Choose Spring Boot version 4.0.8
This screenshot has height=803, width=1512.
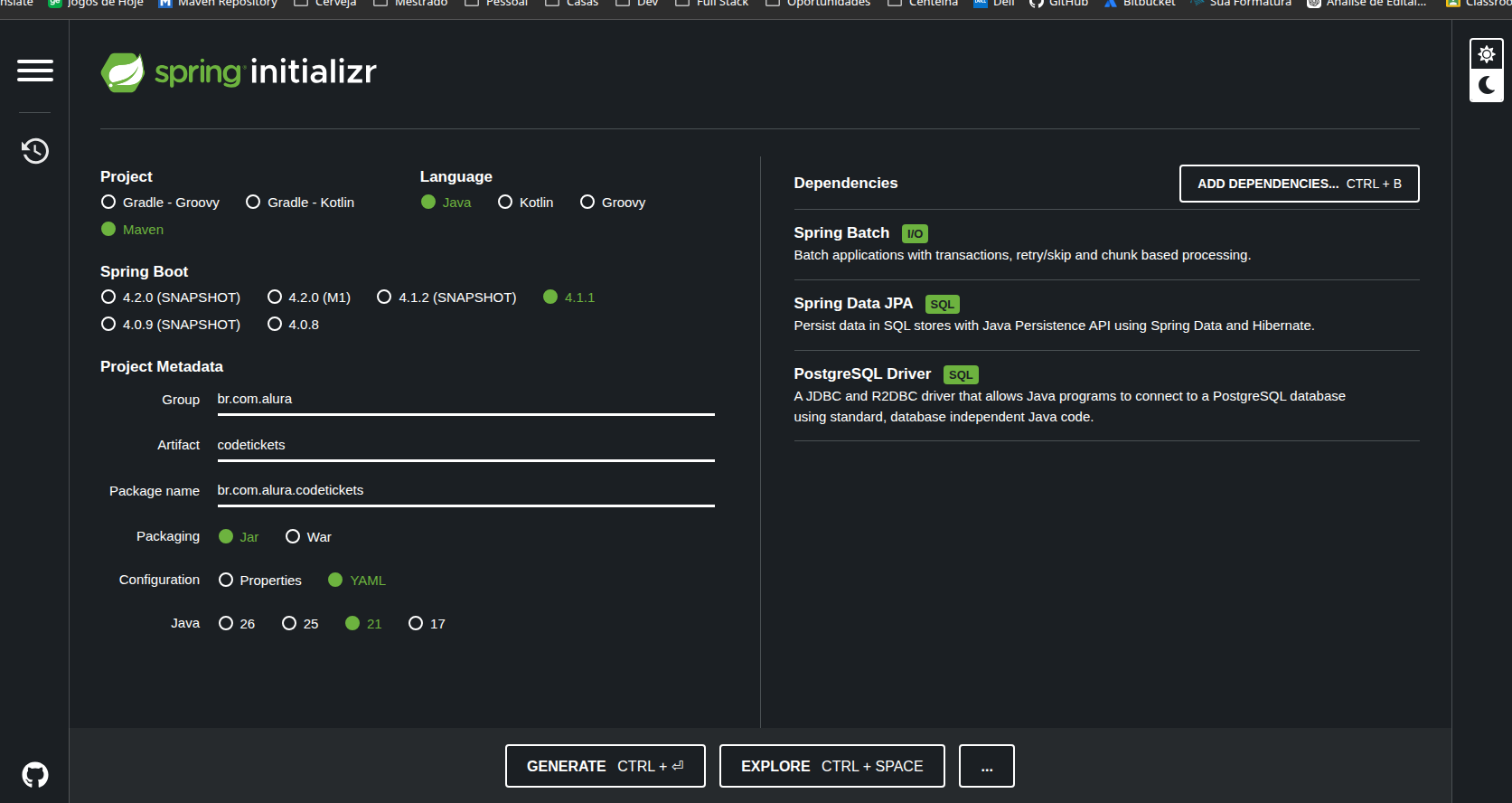[294, 325]
